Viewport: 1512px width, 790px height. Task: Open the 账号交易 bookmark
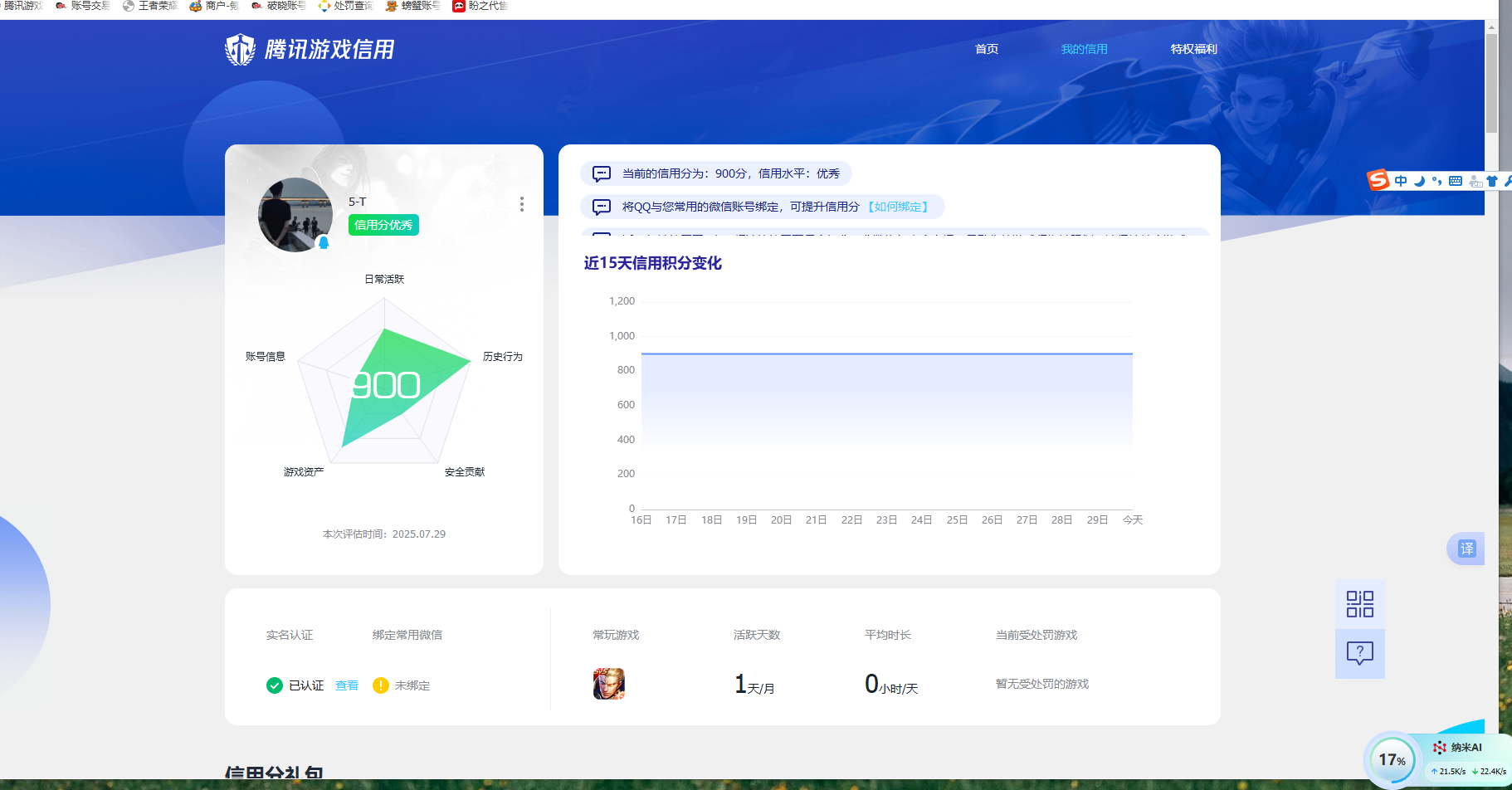82,6
